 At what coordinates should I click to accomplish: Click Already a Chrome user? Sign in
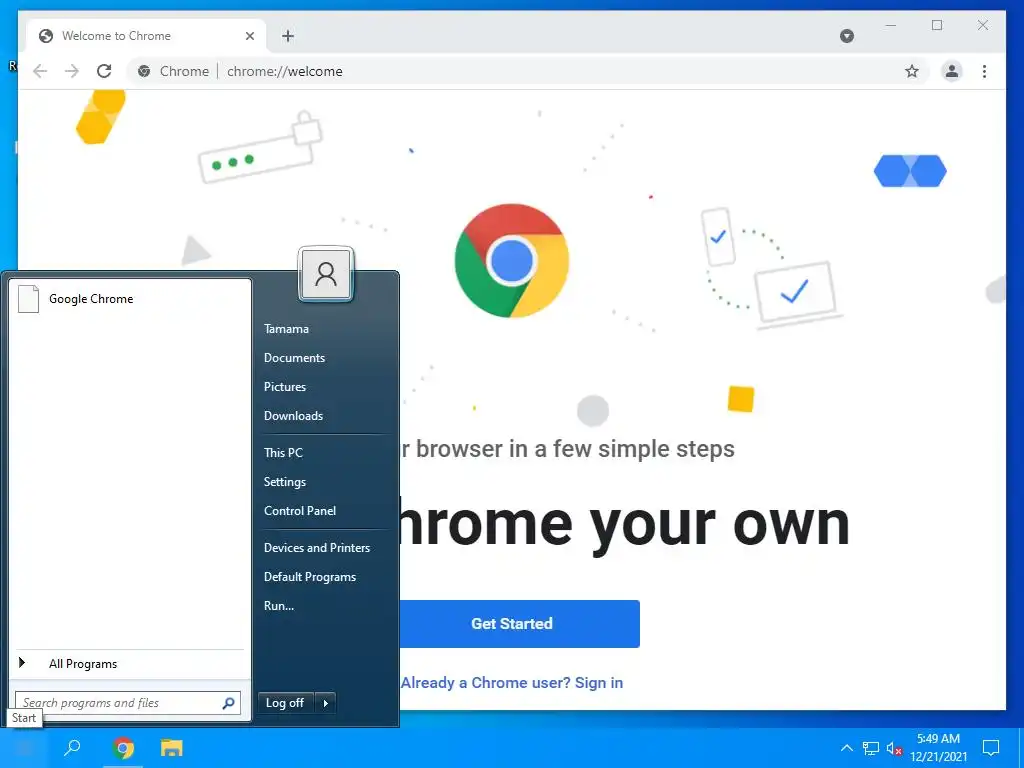(512, 682)
